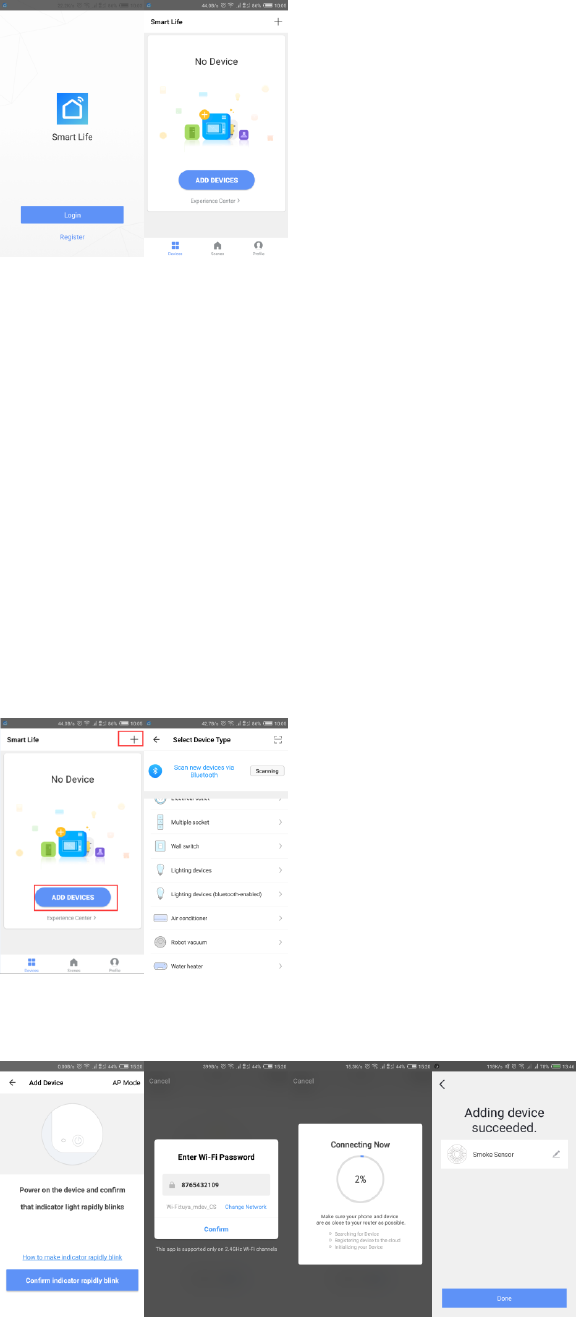This screenshot has width=576, height=1317.
Task: Click the red-boxed ADD DEVICES button
Action: coord(72,898)
